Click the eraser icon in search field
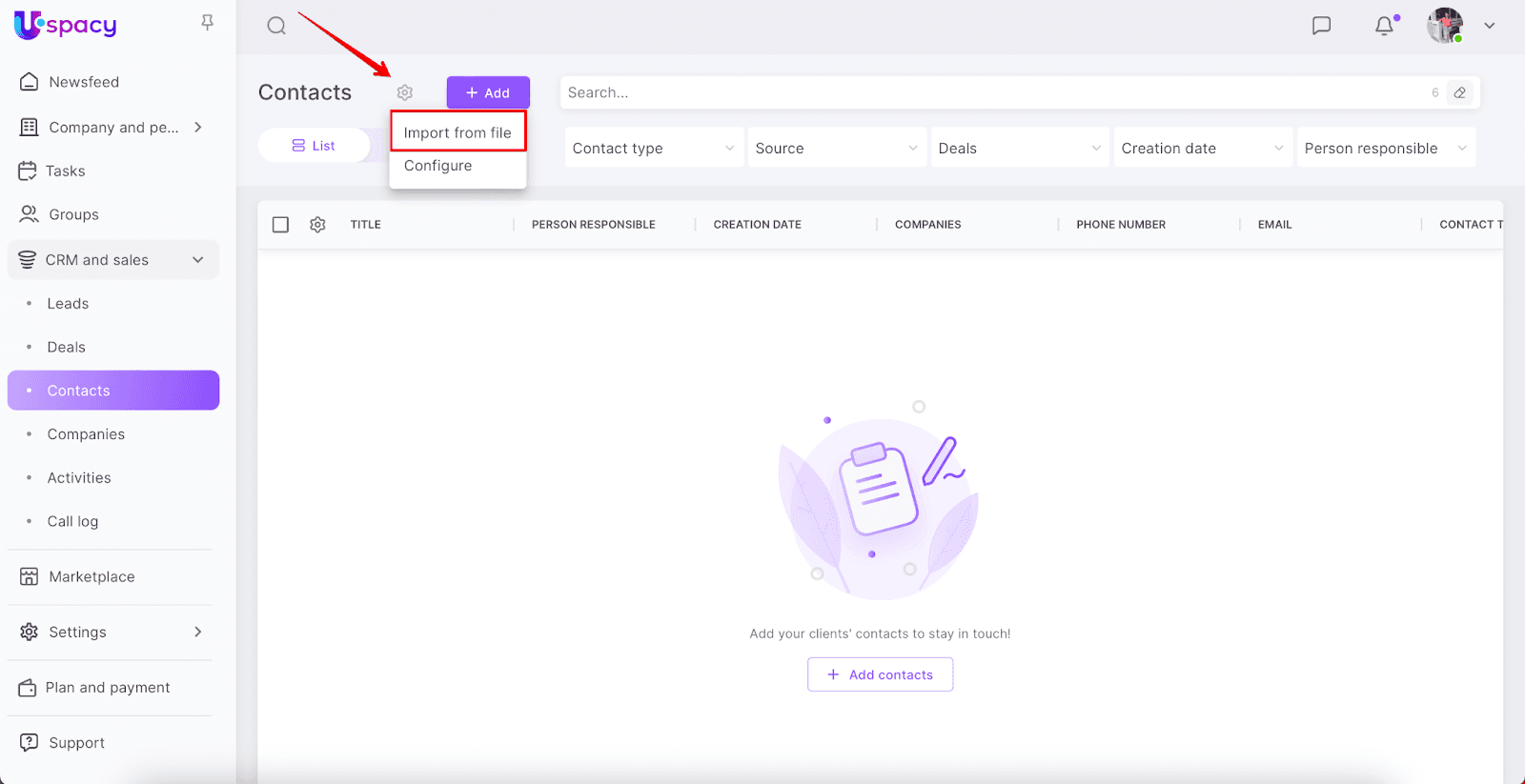 (x=1459, y=92)
